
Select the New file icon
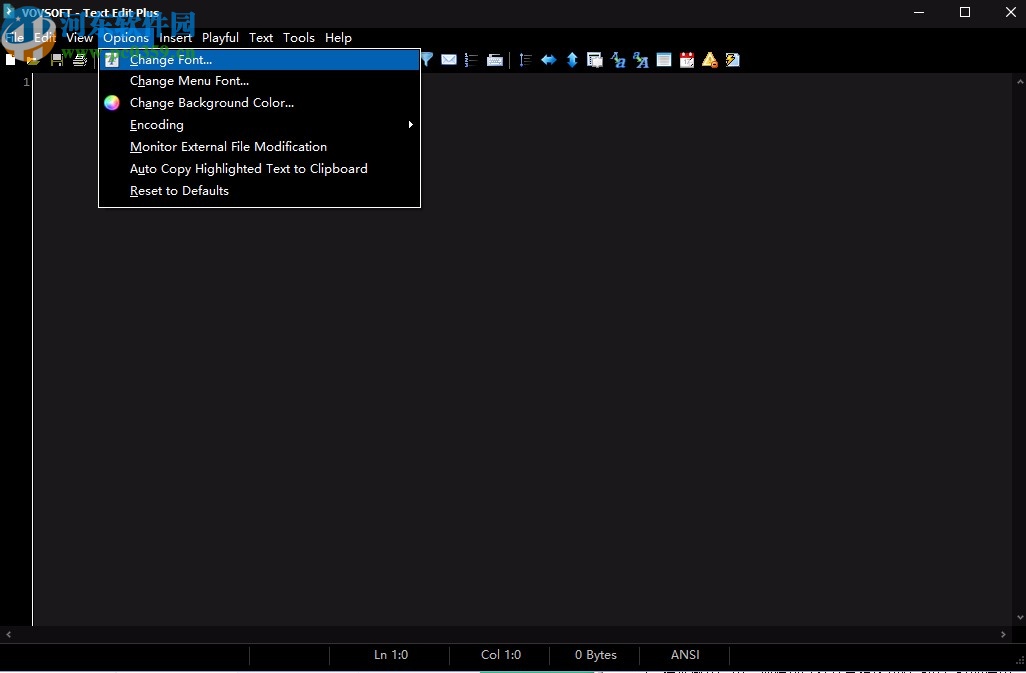pyautogui.click(x=9, y=59)
